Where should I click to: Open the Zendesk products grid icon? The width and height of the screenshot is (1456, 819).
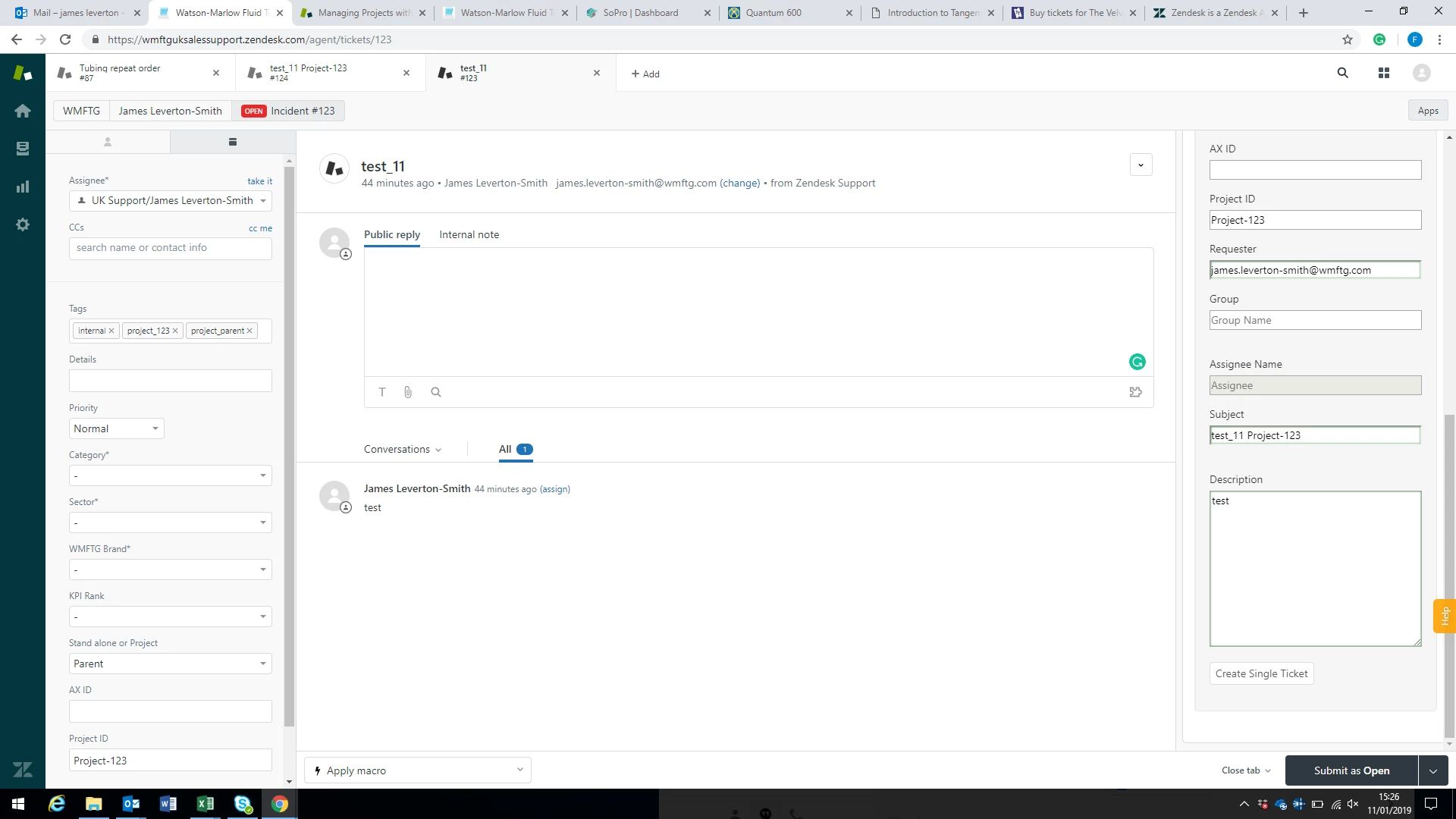1384,73
